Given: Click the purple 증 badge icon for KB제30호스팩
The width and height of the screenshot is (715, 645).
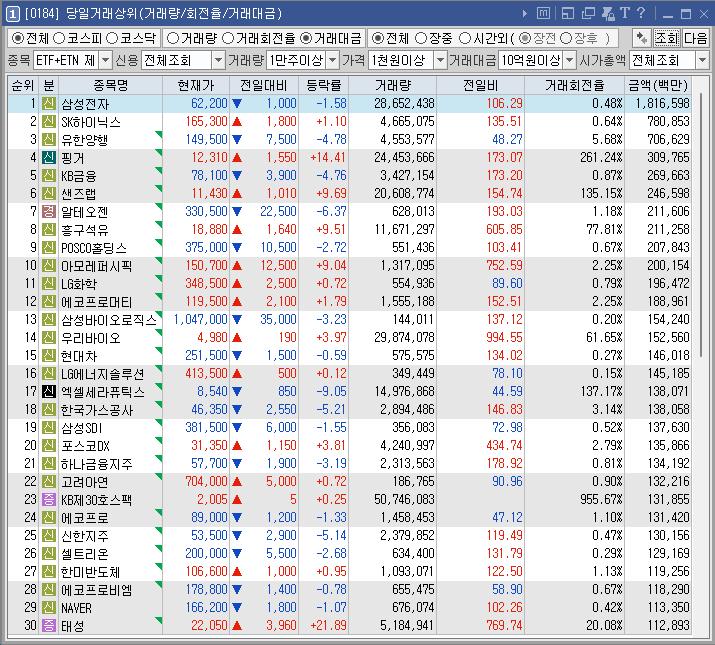Looking at the screenshot, I should (x=49, y=499).
